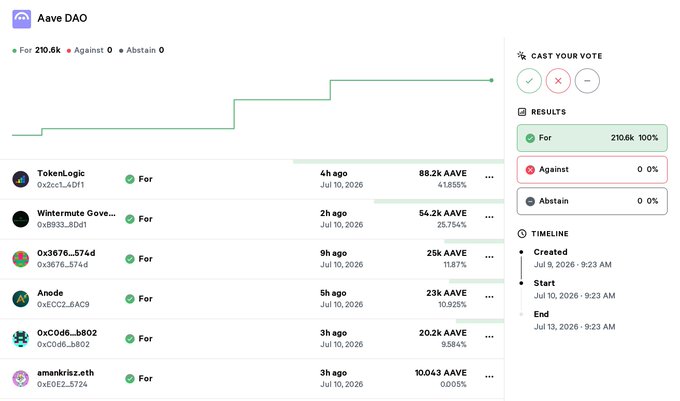Viewport: 680px width, 401px height.
Task: Open Wintermute Gove... voter profile name
Action: [x=76, y=213]
